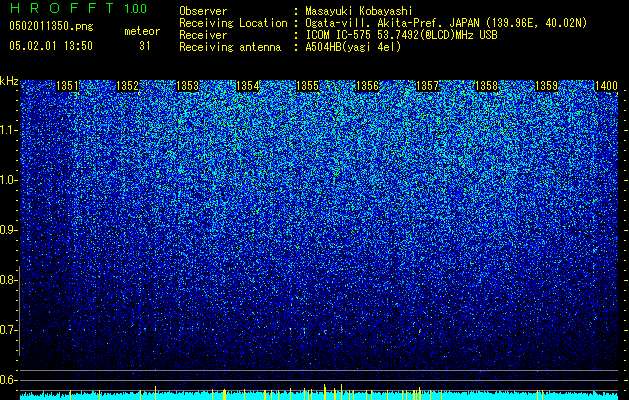Click the 0.7 kHz axis label
Screen dimensions: 629x400
coord(8,330)
